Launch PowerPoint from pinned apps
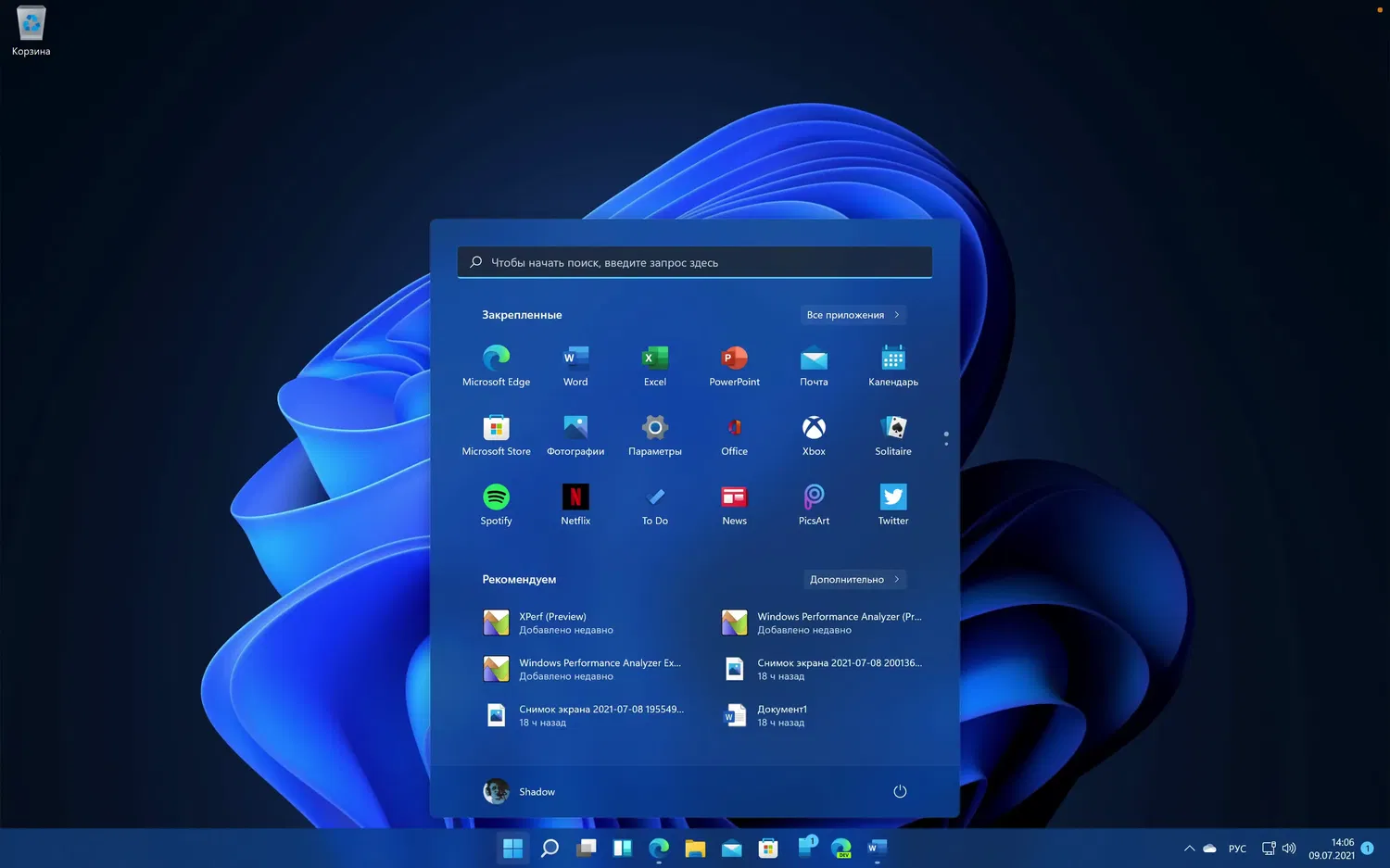Viewport: 1390px width, 868px height. [734, 365]
